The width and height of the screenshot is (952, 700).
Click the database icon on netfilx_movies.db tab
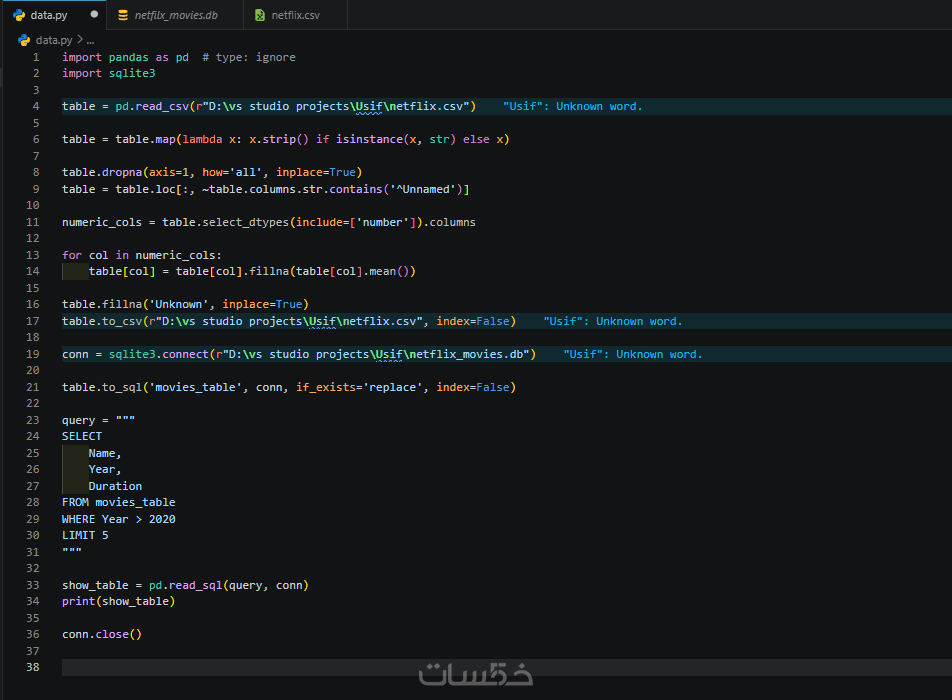(x=123, y=15)
